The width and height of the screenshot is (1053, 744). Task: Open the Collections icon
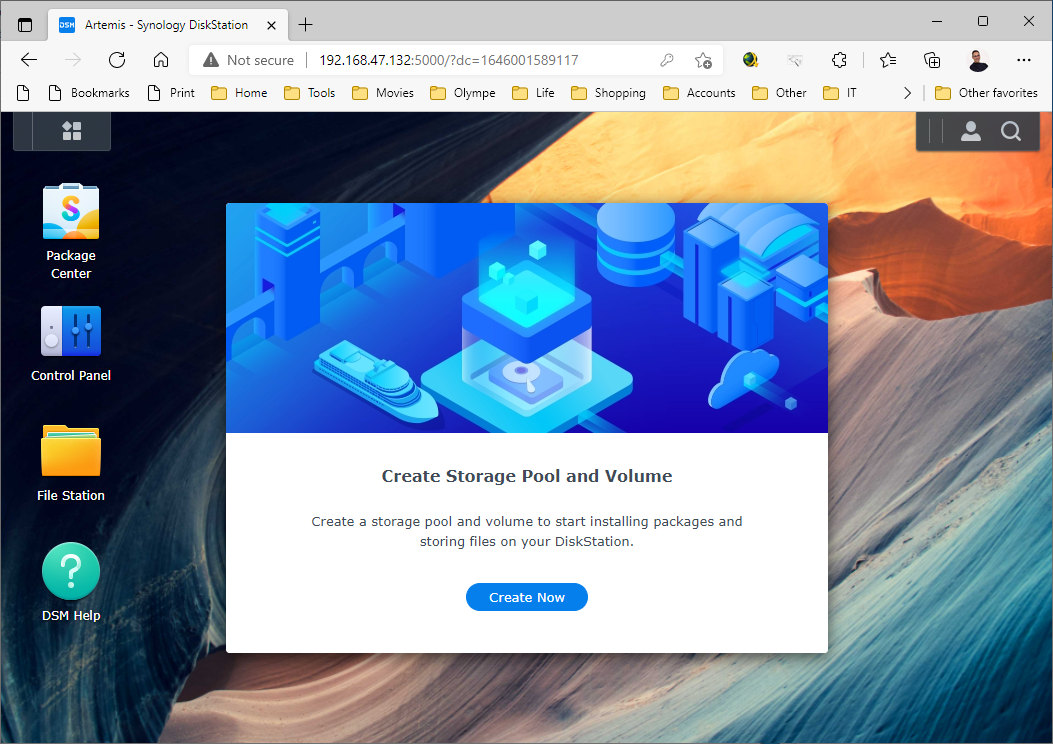tap(932, 60)
